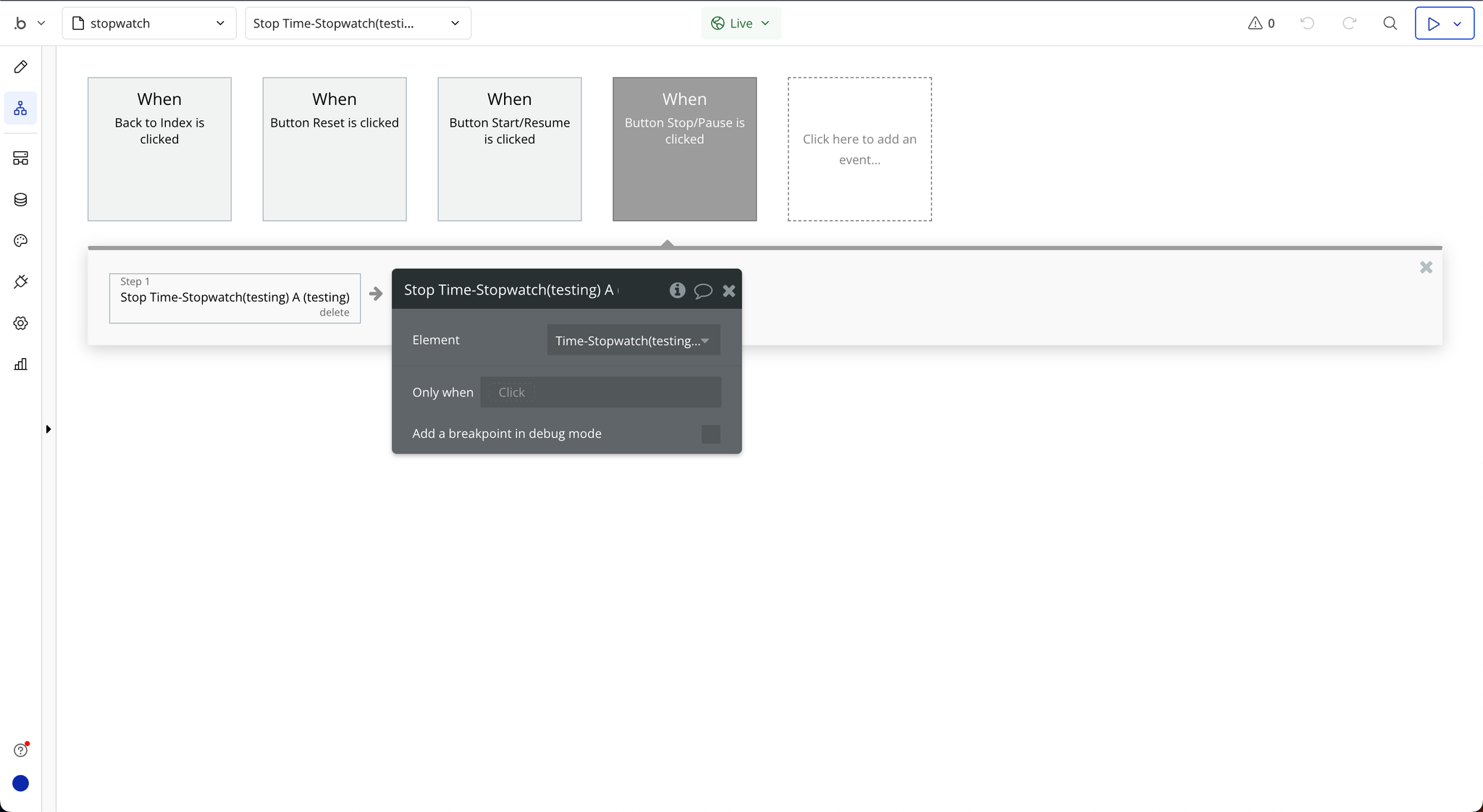Expand the left sidebar arrow
Image resolution: width=1483 pixels, height=812 pixels.
49,429
